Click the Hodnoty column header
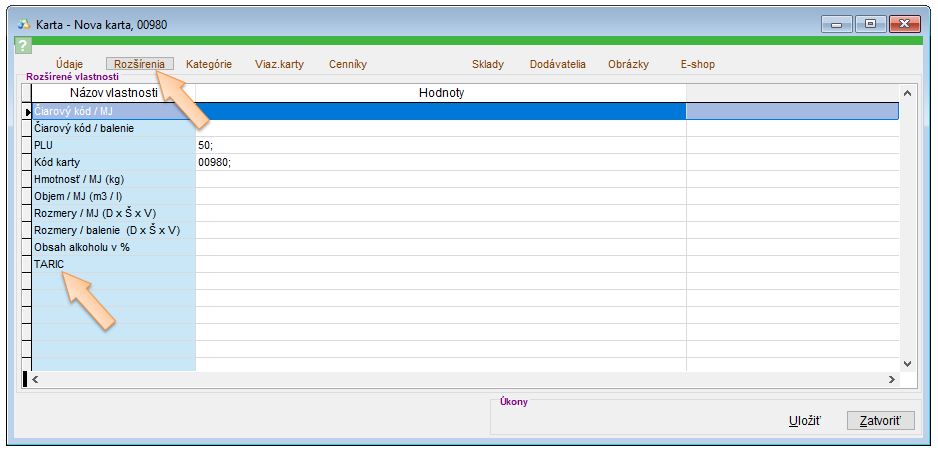The height and width of the screenshot is (453, 938). [440, 93]
